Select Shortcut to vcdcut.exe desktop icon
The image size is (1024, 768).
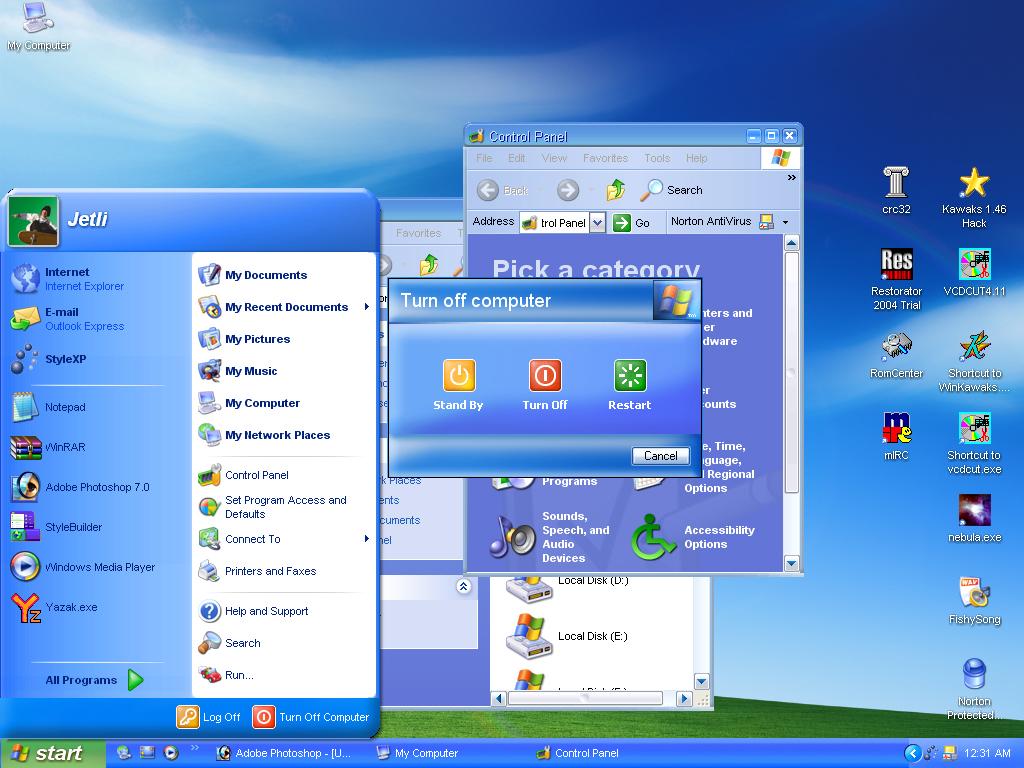(x=974, y=443)
